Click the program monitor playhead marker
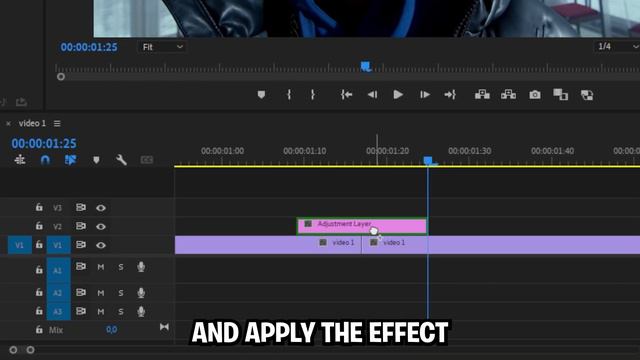640x360 pixels. point(366,66)
